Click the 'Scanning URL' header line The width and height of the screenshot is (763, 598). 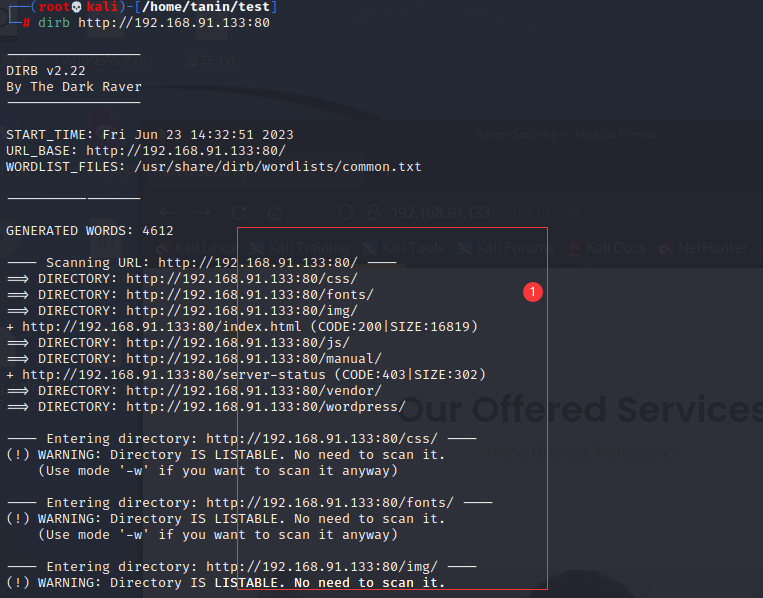pos(202,262)
